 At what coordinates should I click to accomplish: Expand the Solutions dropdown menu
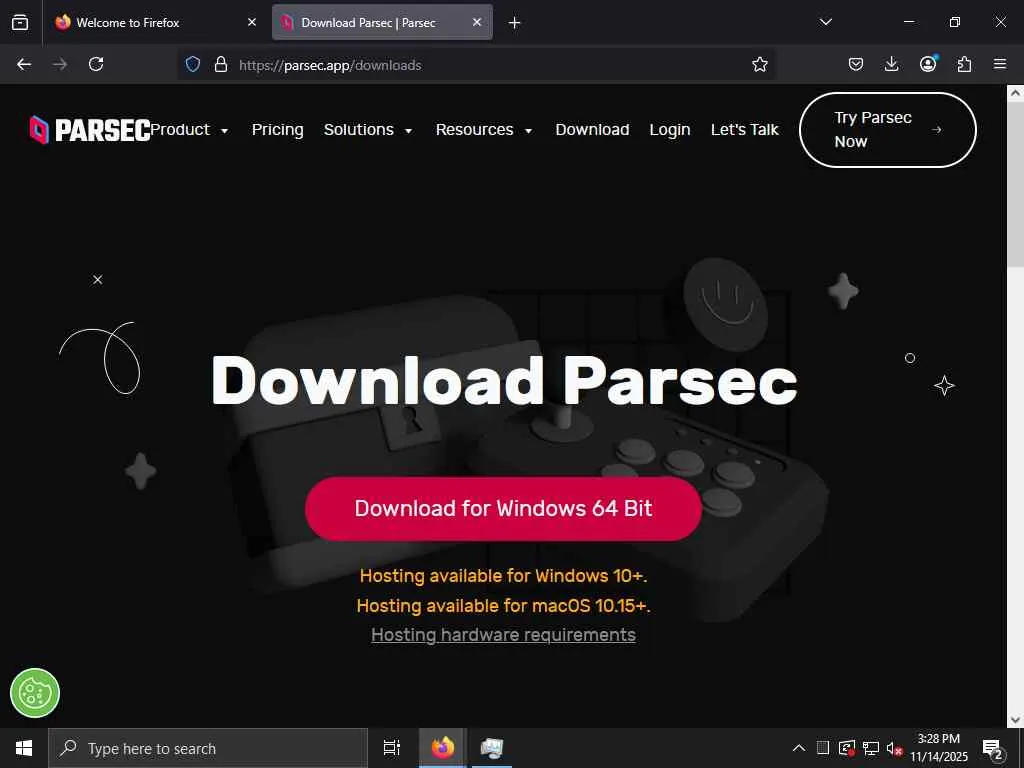(368, 129)
